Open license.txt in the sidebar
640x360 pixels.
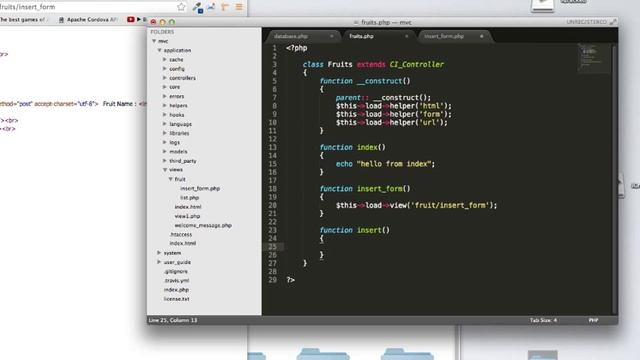[176, 299]
